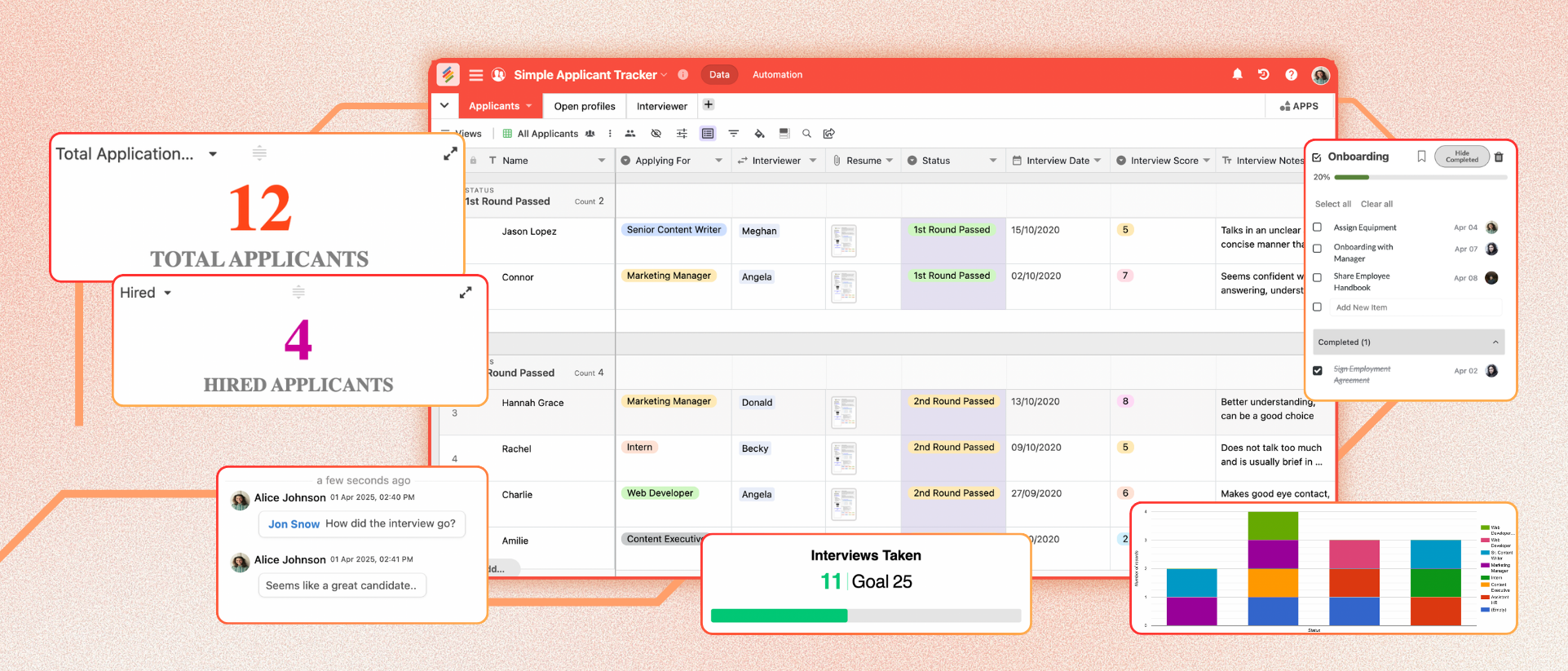1568x671 pixels.
Task: Click the bookmark icon in Onboarding
Action: [1421, 157]
